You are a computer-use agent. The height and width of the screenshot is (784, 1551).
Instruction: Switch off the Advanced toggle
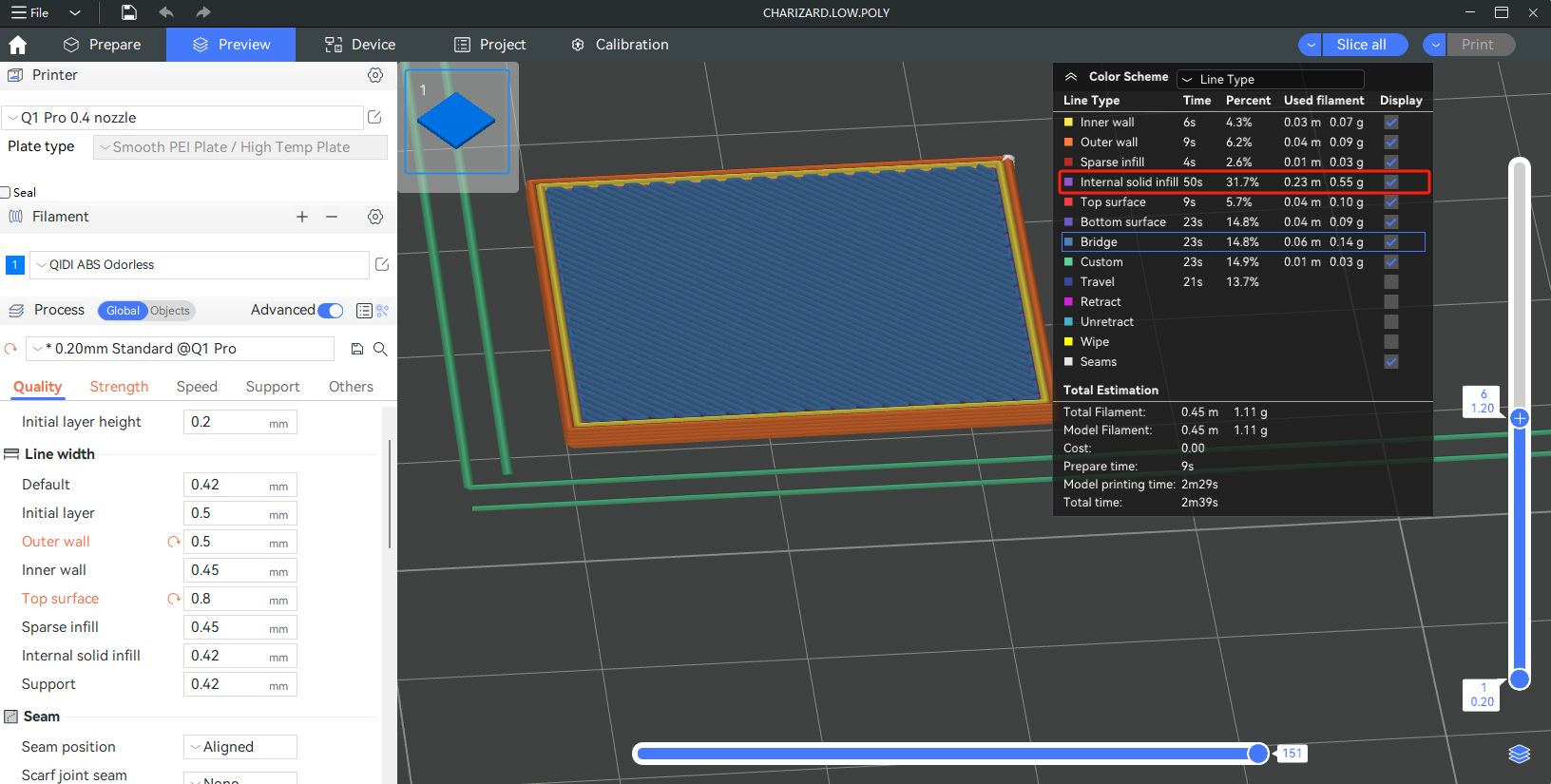coord(331,311)
